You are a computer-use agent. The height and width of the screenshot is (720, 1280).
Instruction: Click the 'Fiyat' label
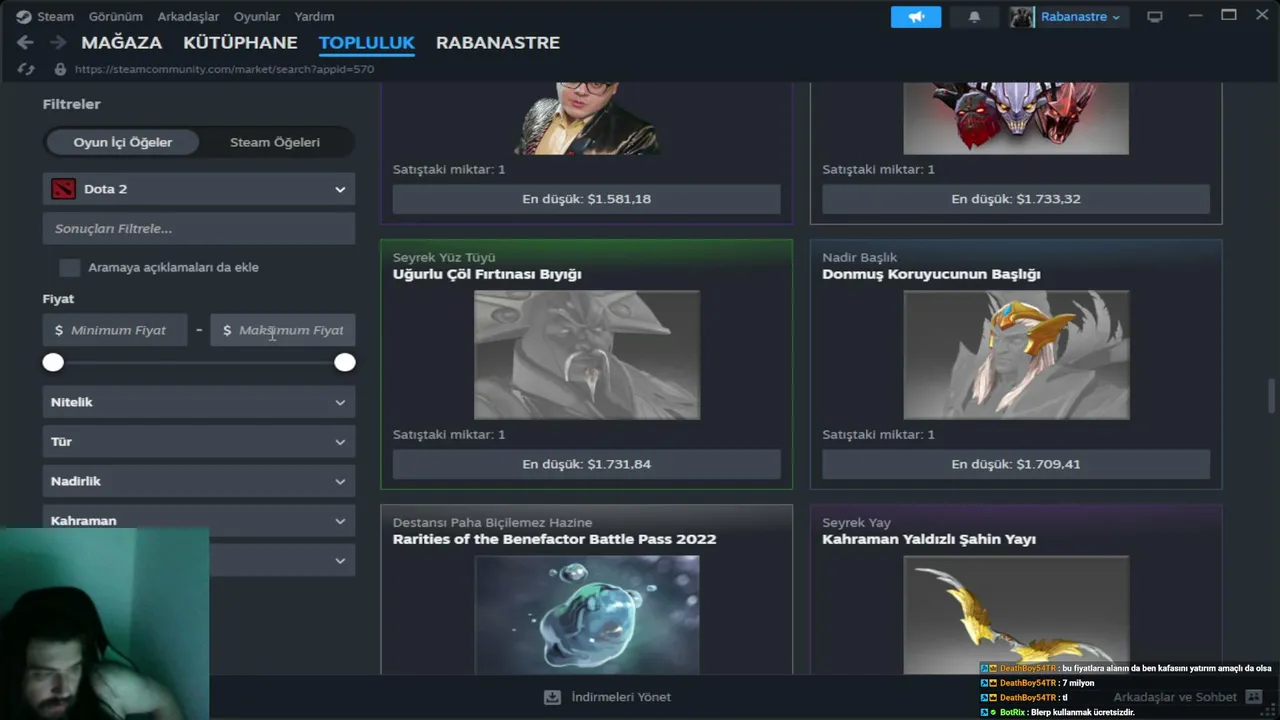coord(58,299)
